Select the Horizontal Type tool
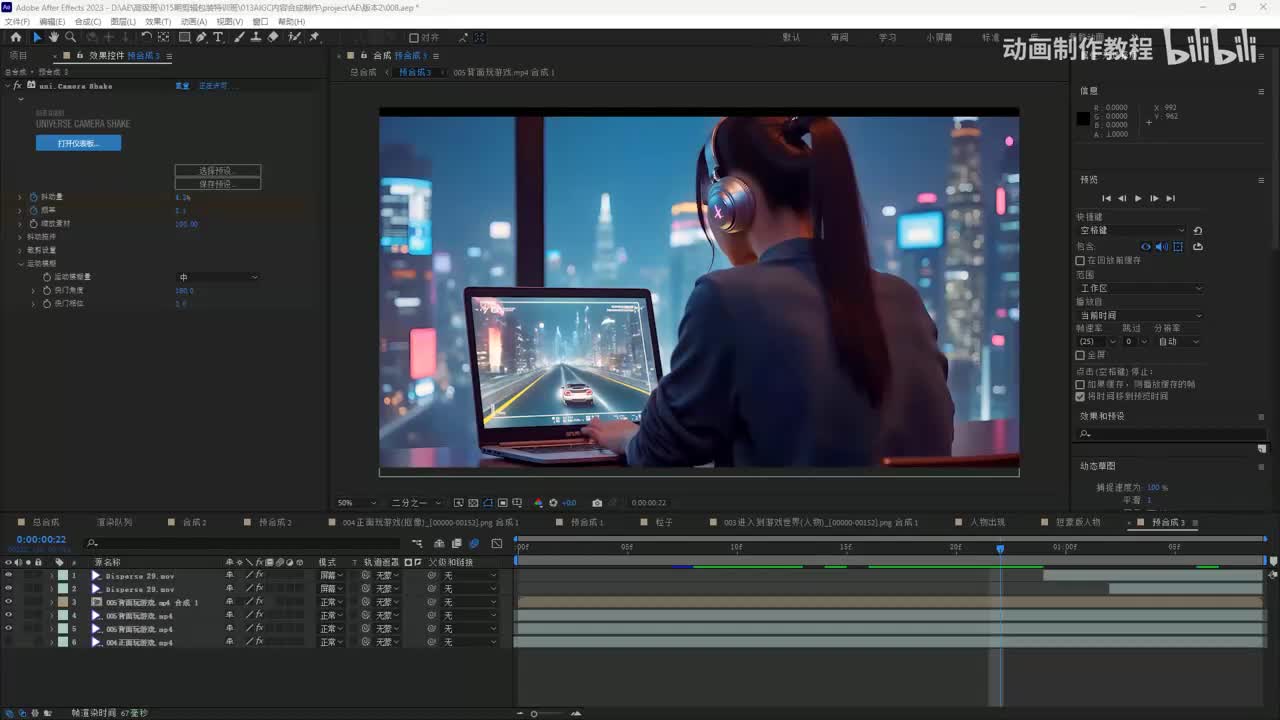 (x=218, y=37)
